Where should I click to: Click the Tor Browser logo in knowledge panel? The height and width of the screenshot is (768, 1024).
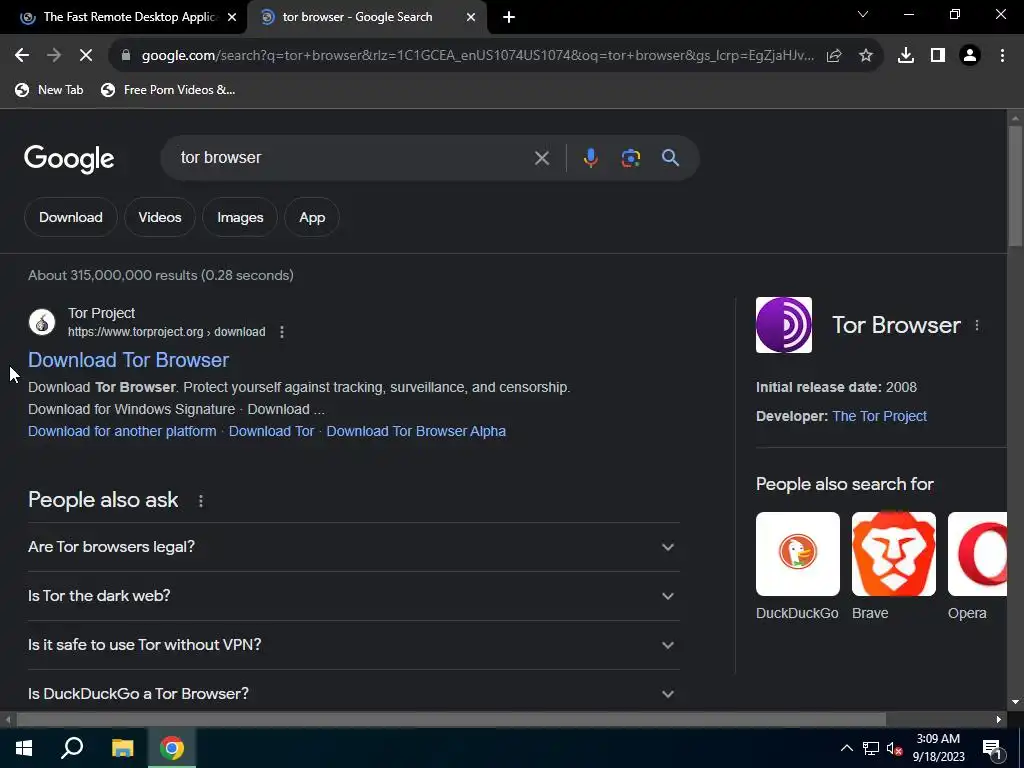[784, 325]
